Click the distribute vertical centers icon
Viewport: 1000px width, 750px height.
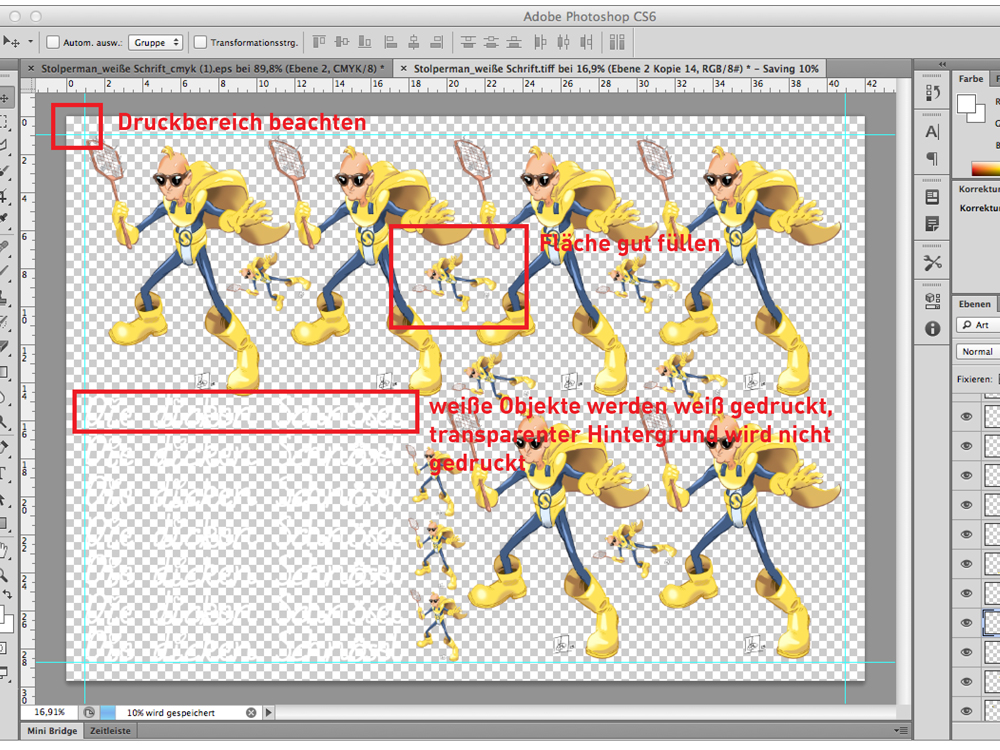[491, 42]
